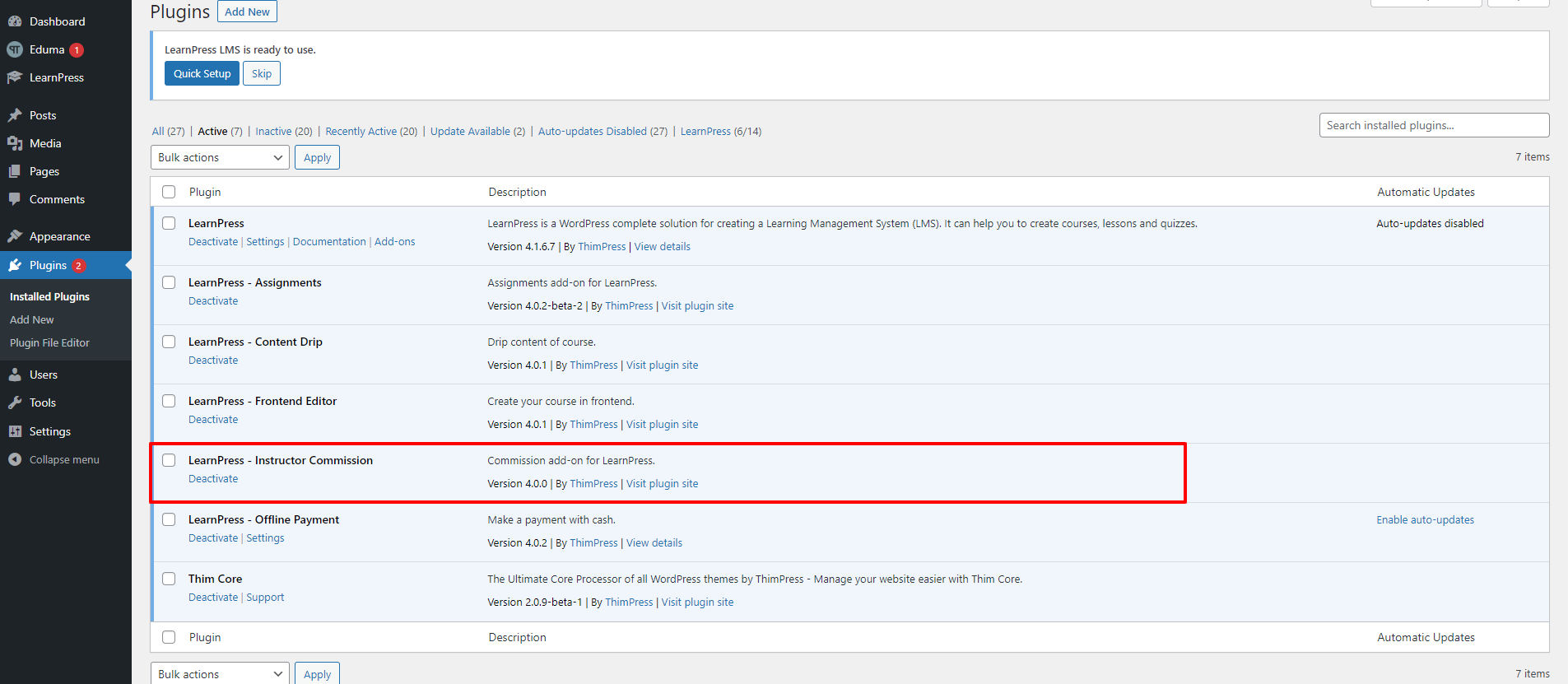Toggle the select-all checkbox in table footer
This screenshot has height=684, width=1568.
click(169, 637)
